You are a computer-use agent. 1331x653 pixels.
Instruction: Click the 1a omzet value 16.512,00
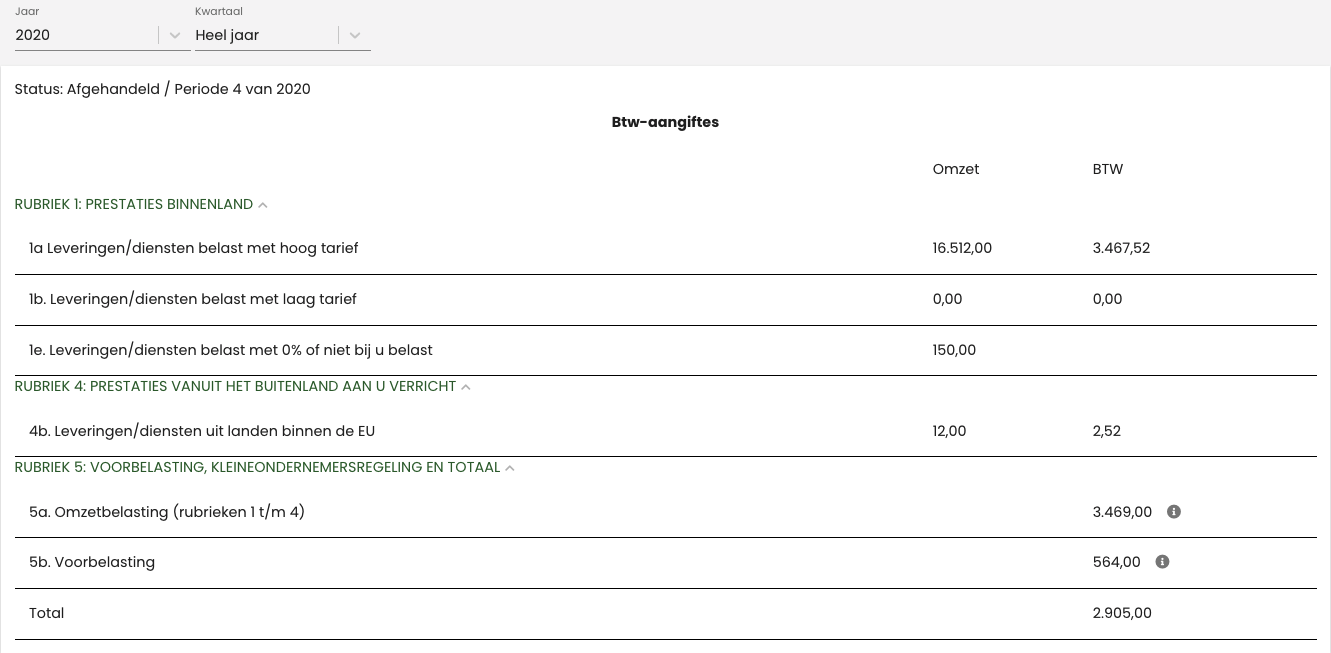(962, 248)
